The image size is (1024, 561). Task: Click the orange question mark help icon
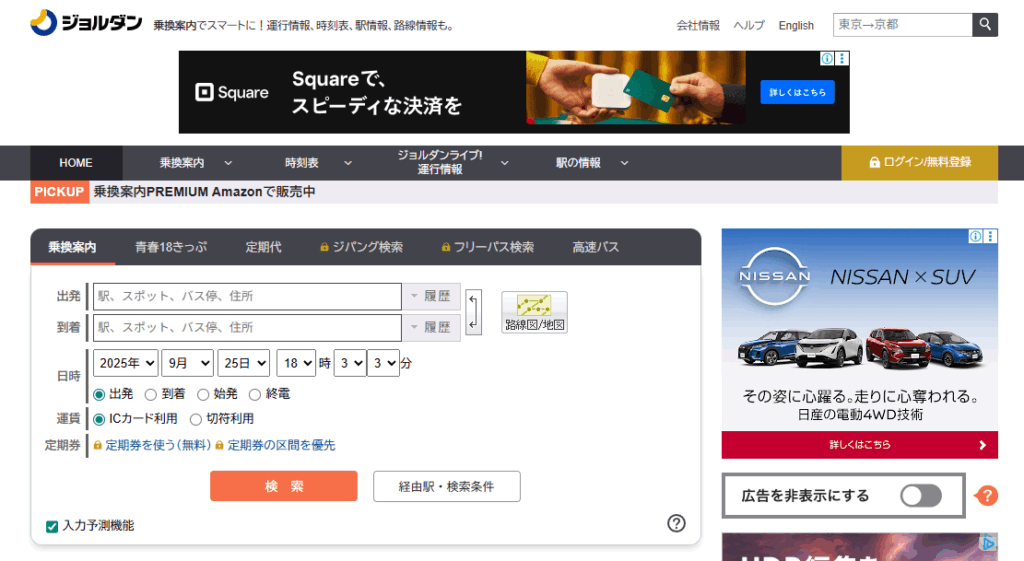tap(987, 496)
